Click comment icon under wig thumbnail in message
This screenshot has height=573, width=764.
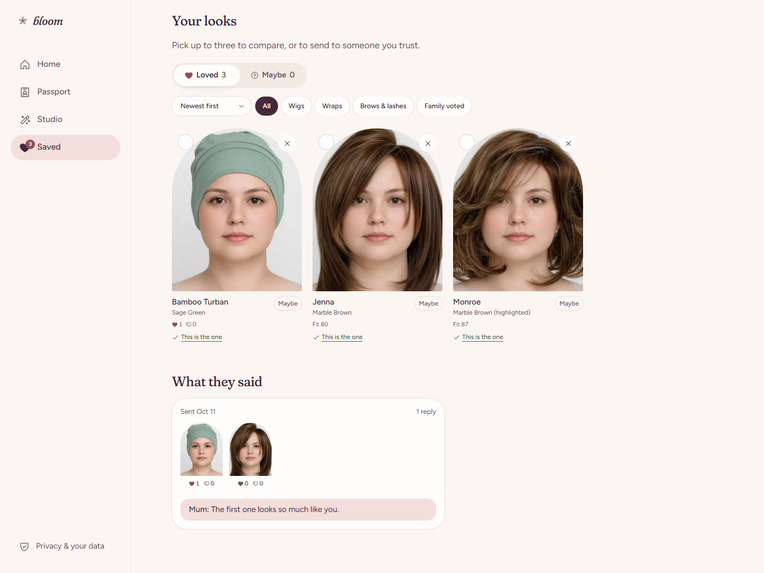(255, 484)
